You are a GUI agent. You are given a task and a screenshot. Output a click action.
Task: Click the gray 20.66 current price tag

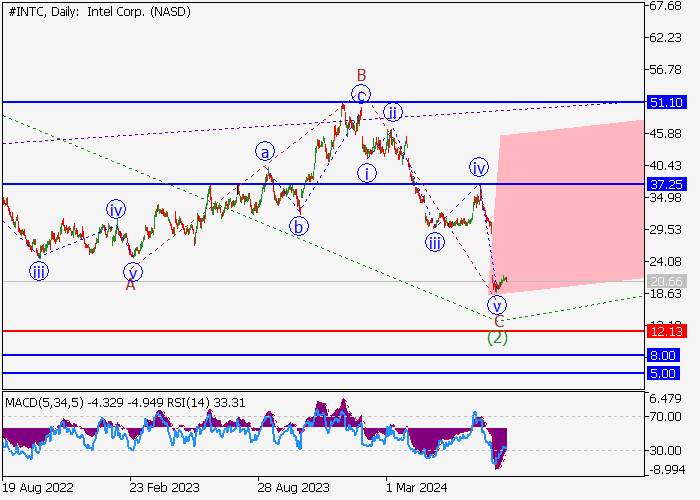point(667,281)
